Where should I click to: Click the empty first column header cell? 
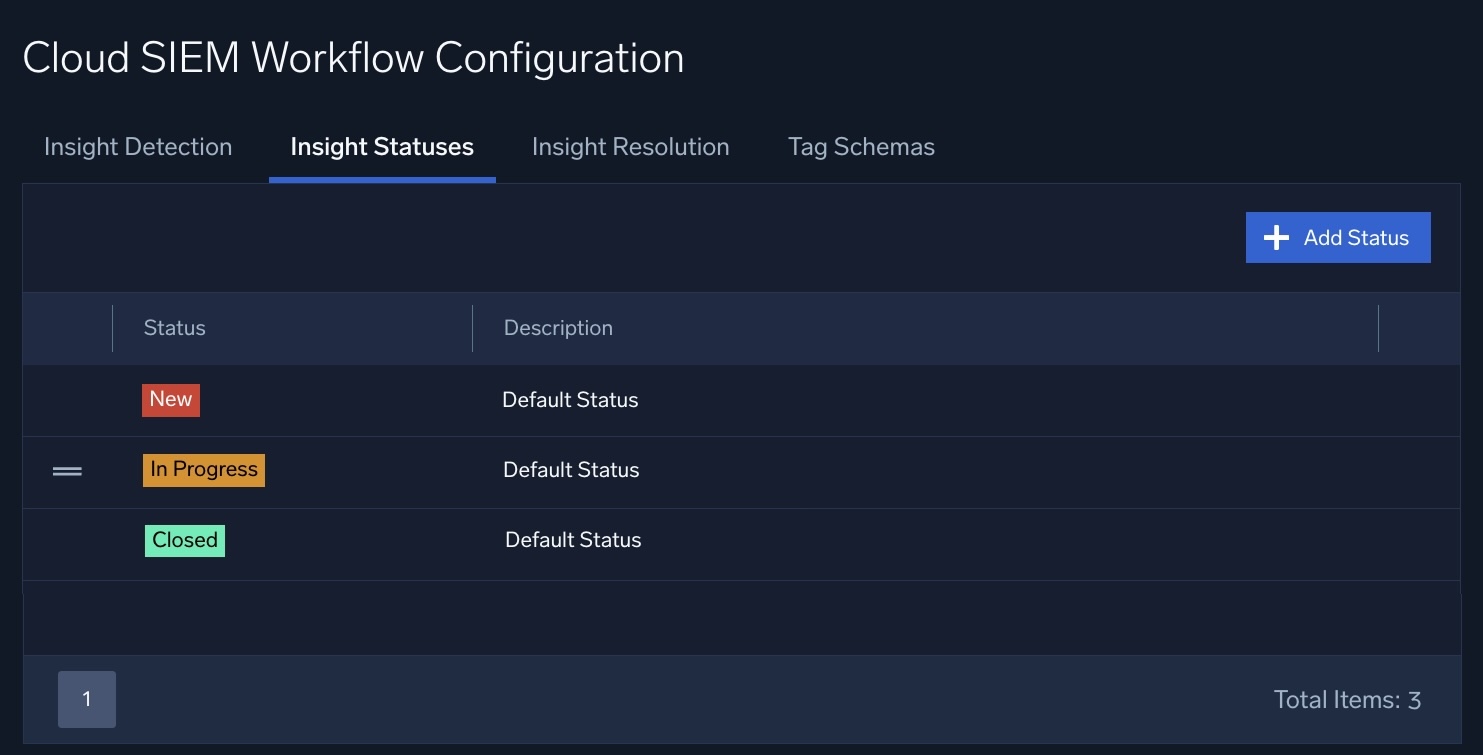click(x=67, y=328)
